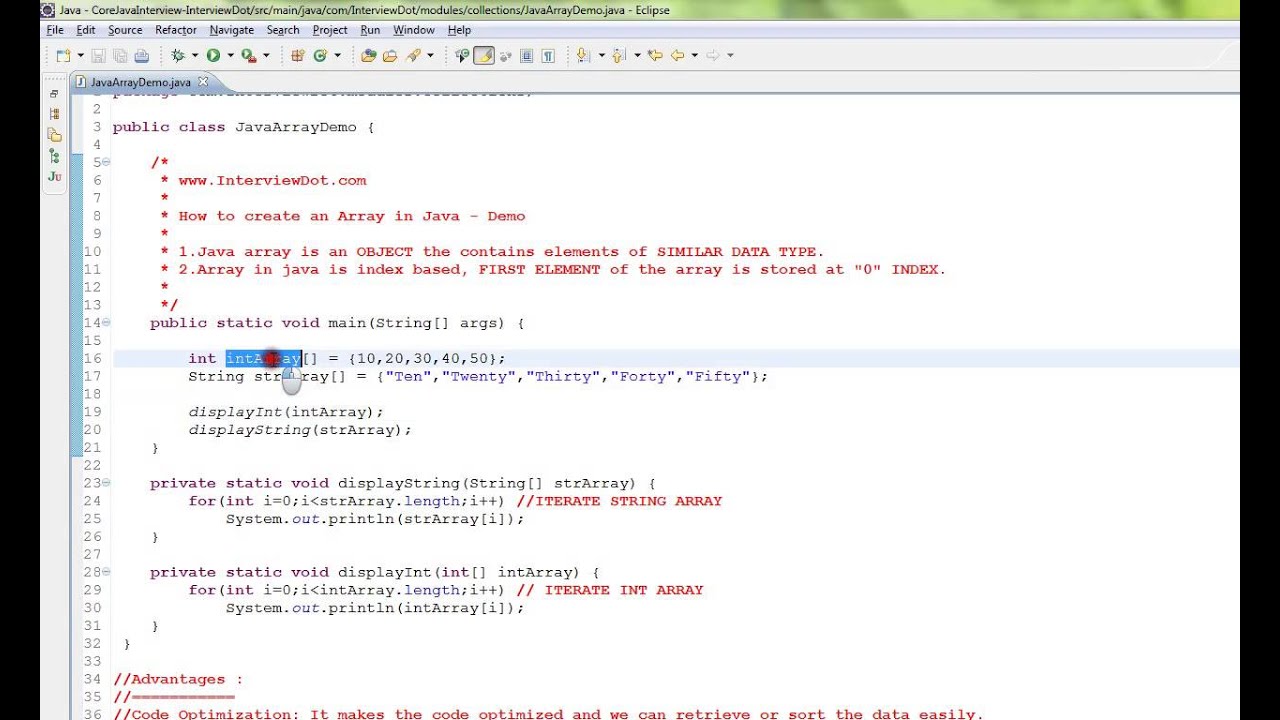This screenshot has height=720, width=1280.
Task: Open the Package Explorer fast view icon
Action: pyautogui.click(x=54, y=135)
